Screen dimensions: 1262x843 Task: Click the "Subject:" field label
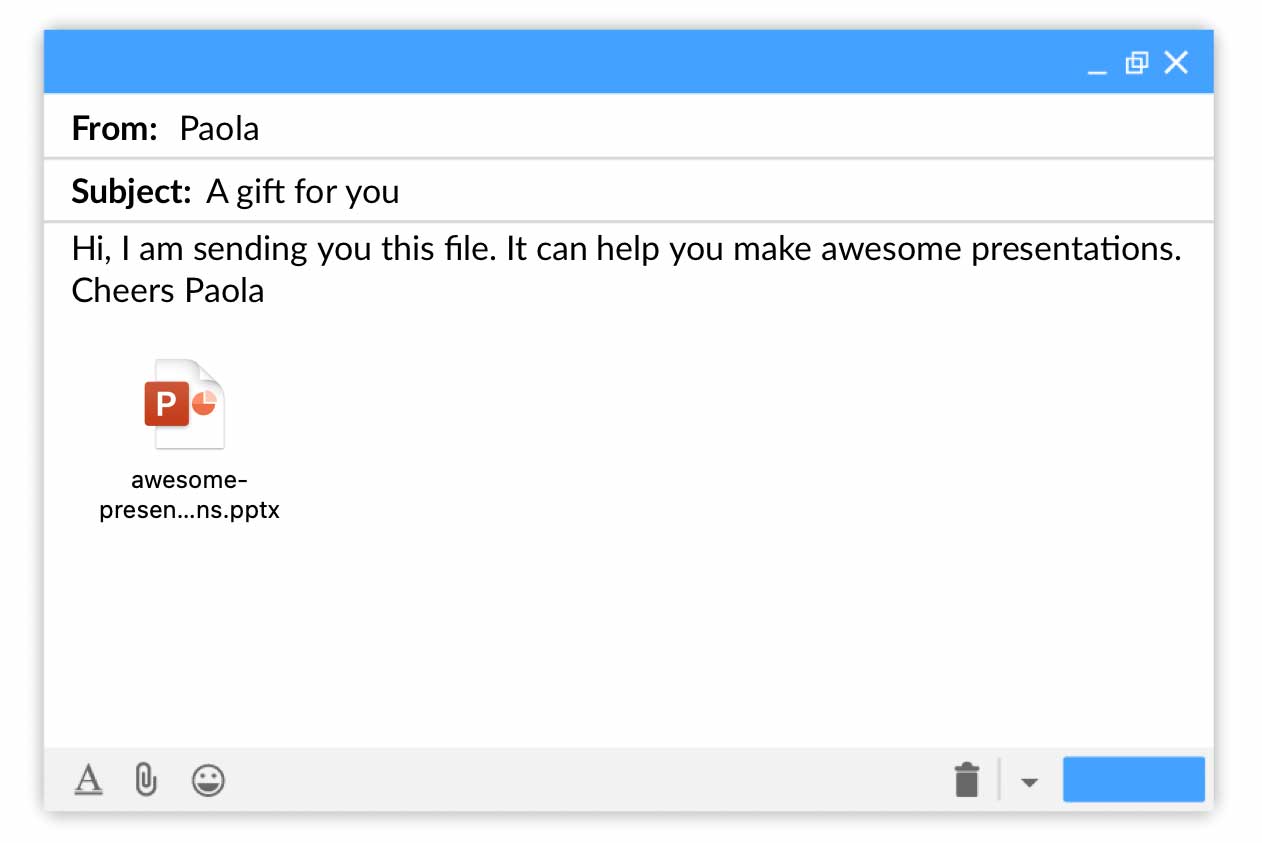click(x=131, y=191)
